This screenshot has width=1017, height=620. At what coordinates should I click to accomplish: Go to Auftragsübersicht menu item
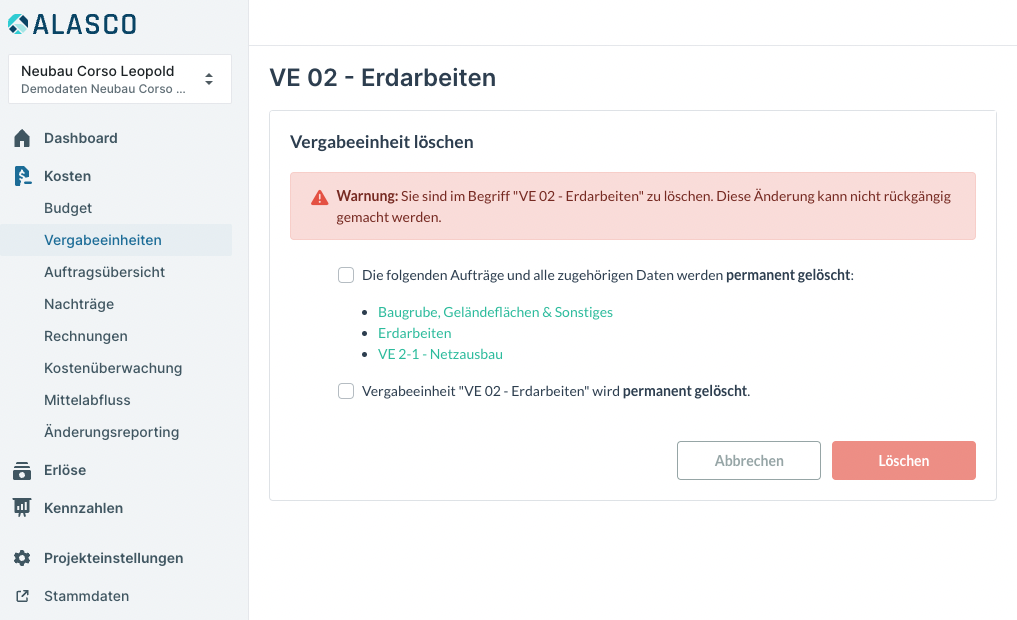coord(104,272)
